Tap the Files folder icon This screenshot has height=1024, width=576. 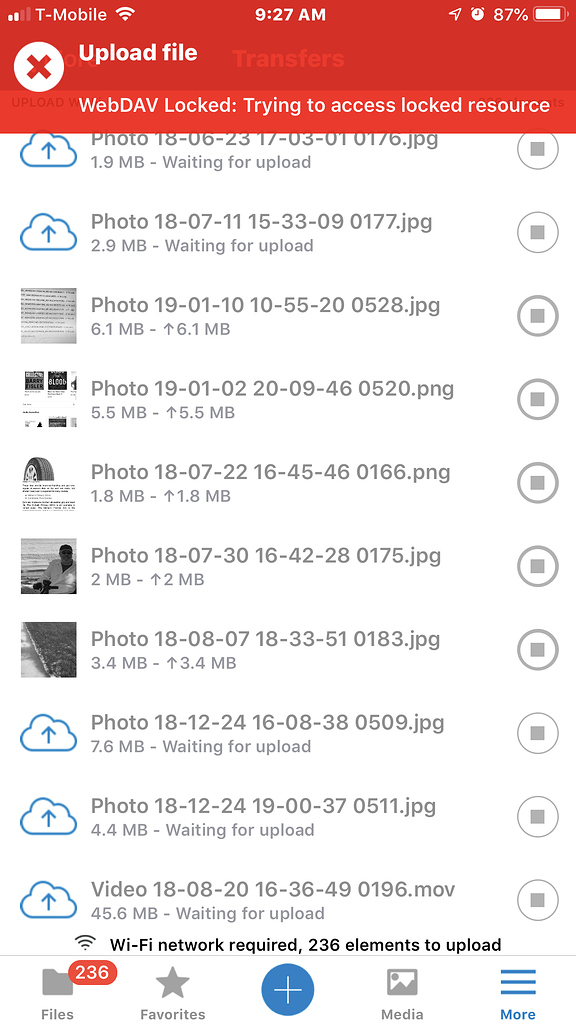pos(57,983)
